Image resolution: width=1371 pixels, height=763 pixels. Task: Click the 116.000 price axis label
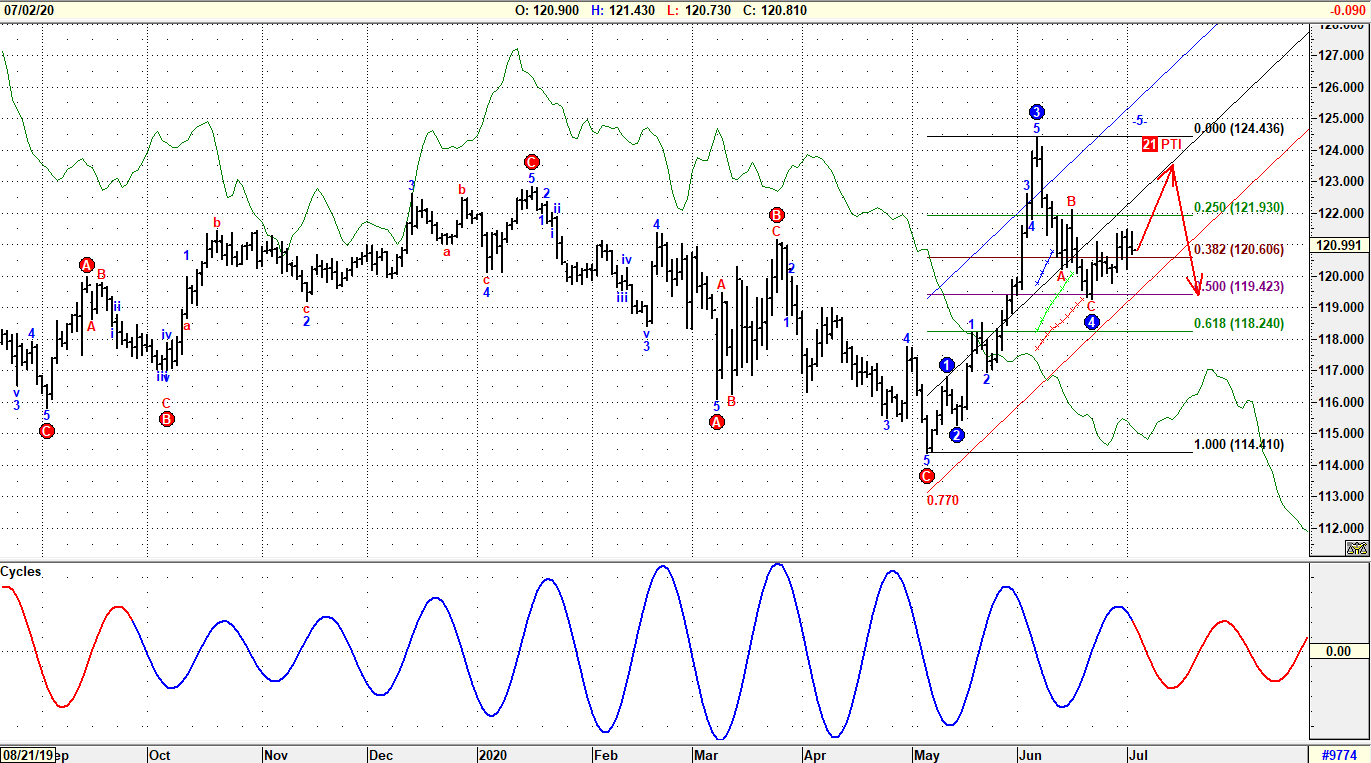(x=1343, y=402)
